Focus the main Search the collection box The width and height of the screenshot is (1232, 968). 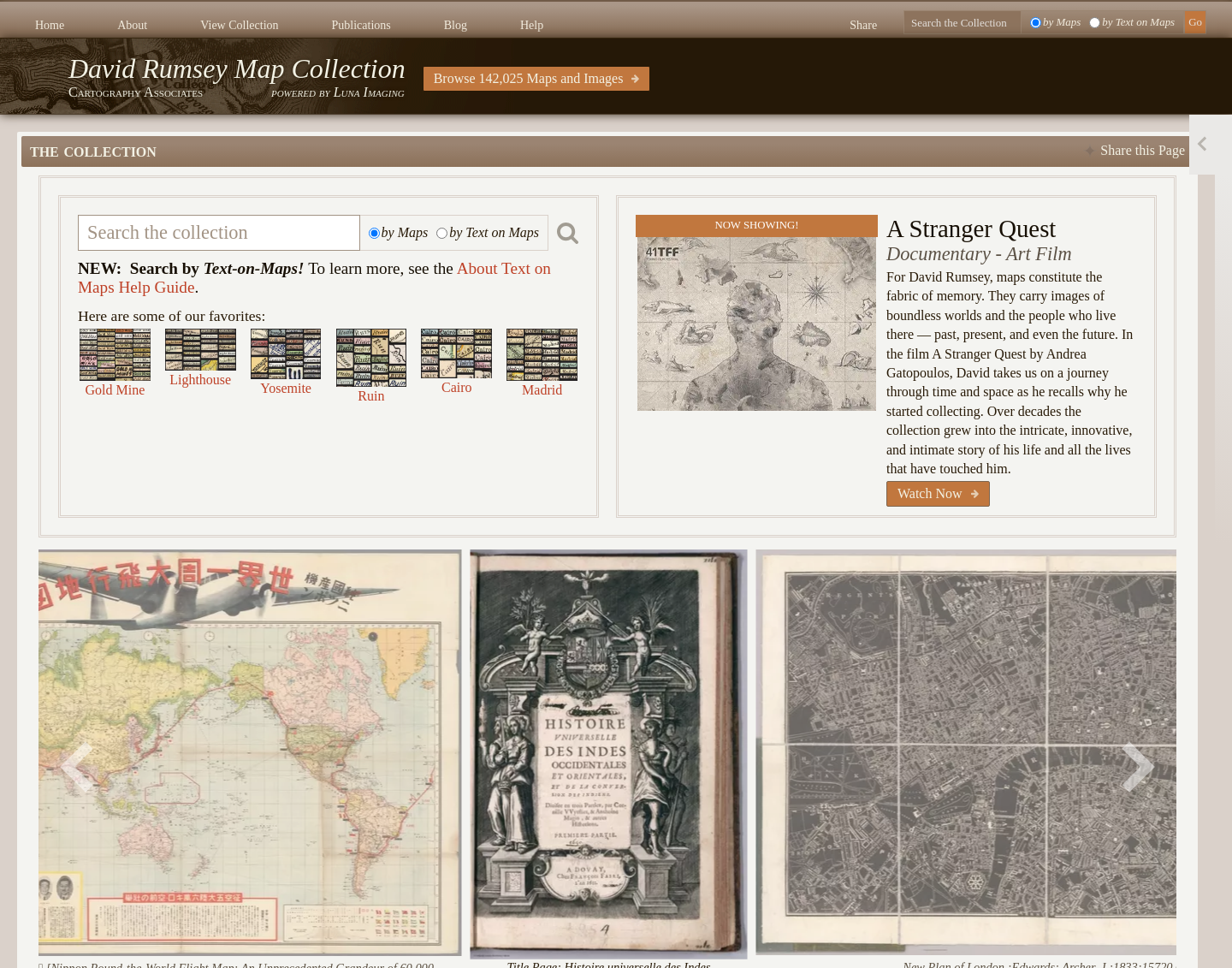(219, 233)
